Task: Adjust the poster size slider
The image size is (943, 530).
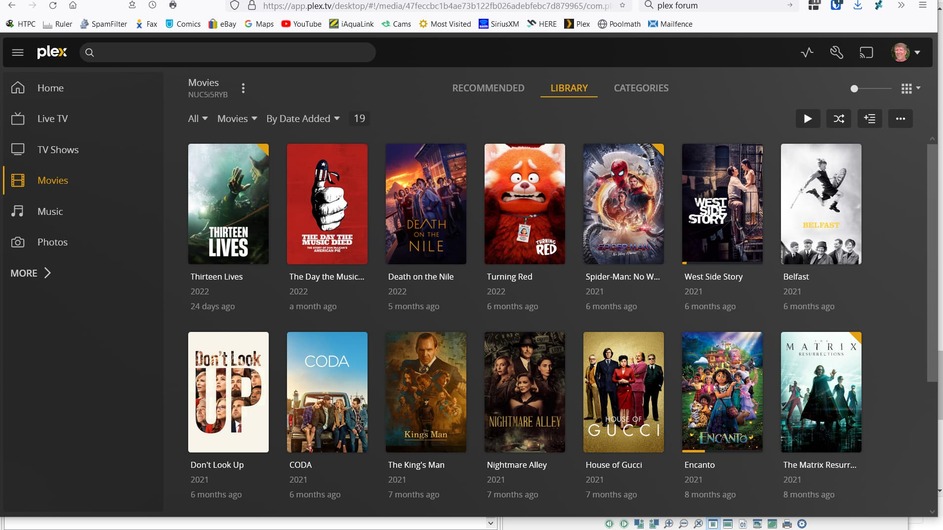Action: click(x=870, y=88)
